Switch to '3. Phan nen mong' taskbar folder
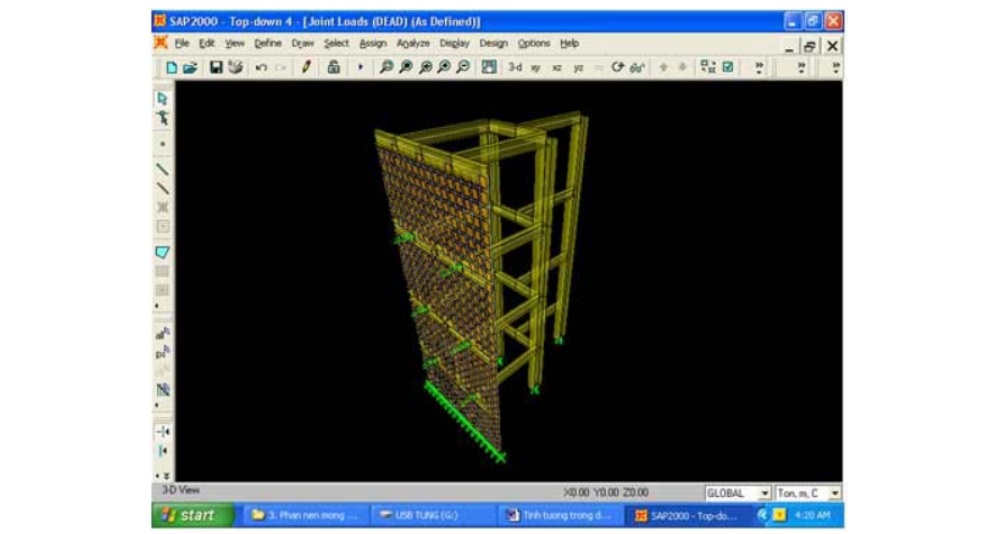 click(307, 515)
